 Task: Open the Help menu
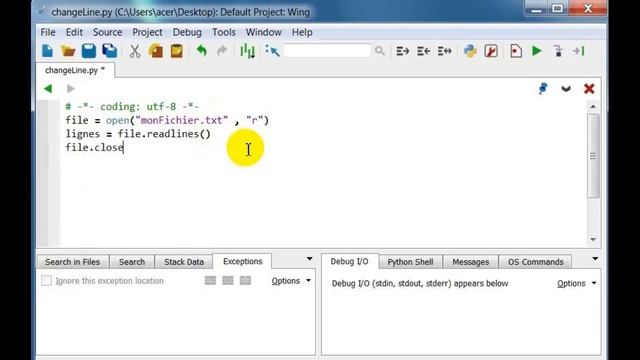click(x=302, y=32)
